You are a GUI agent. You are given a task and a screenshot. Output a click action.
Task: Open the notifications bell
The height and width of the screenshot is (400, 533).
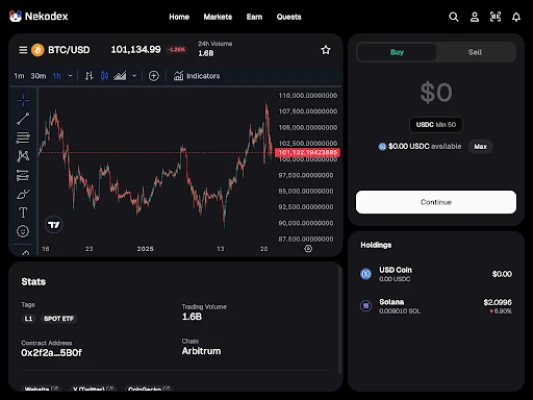(516, 17)
